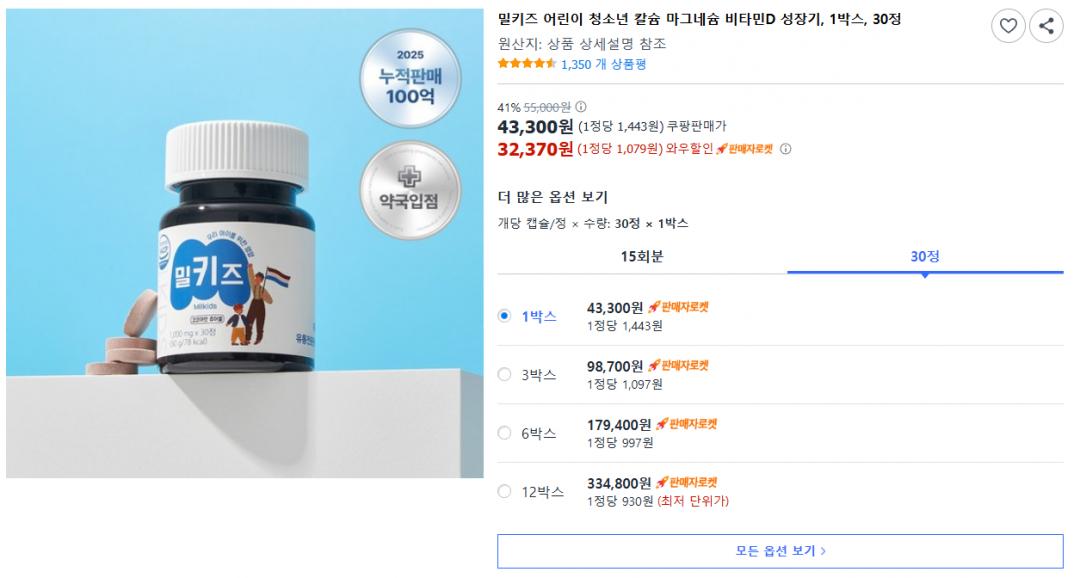
Task: Select the 1박스 radio option
Action: 505,316
